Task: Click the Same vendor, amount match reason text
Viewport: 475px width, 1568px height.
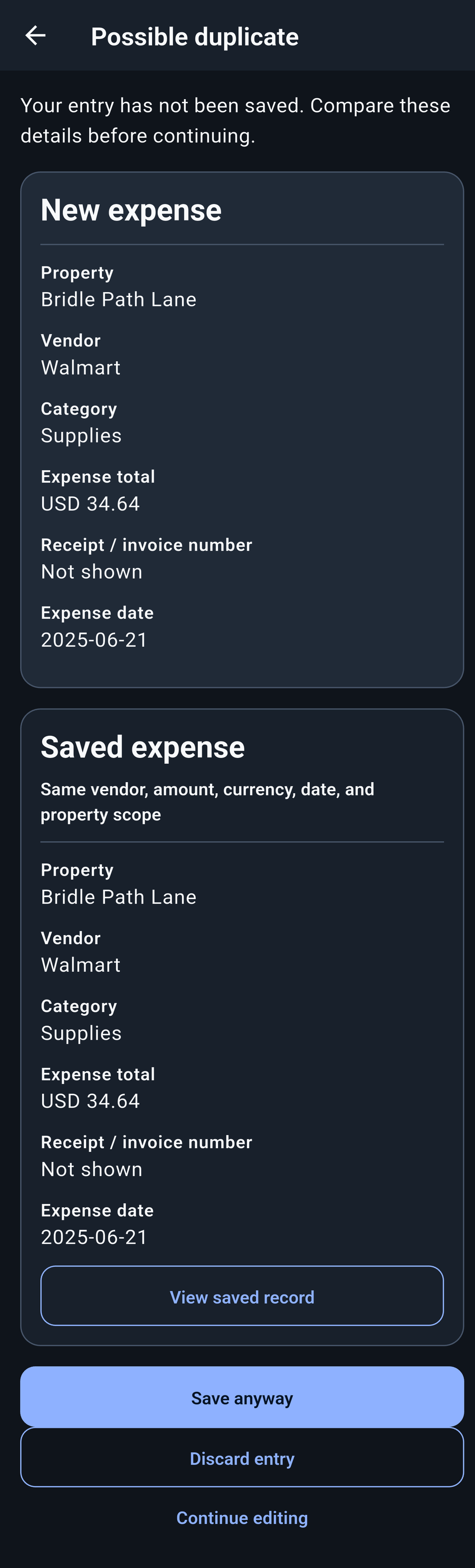Action: pos(207,802)
